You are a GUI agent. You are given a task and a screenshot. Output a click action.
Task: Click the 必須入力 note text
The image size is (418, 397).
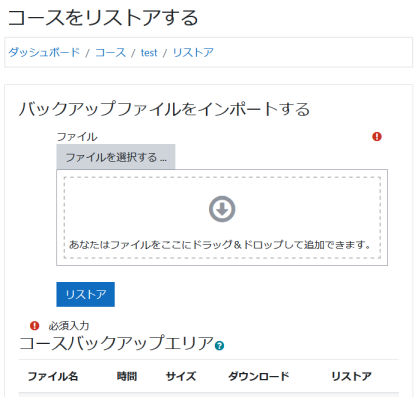coord(69,325)
